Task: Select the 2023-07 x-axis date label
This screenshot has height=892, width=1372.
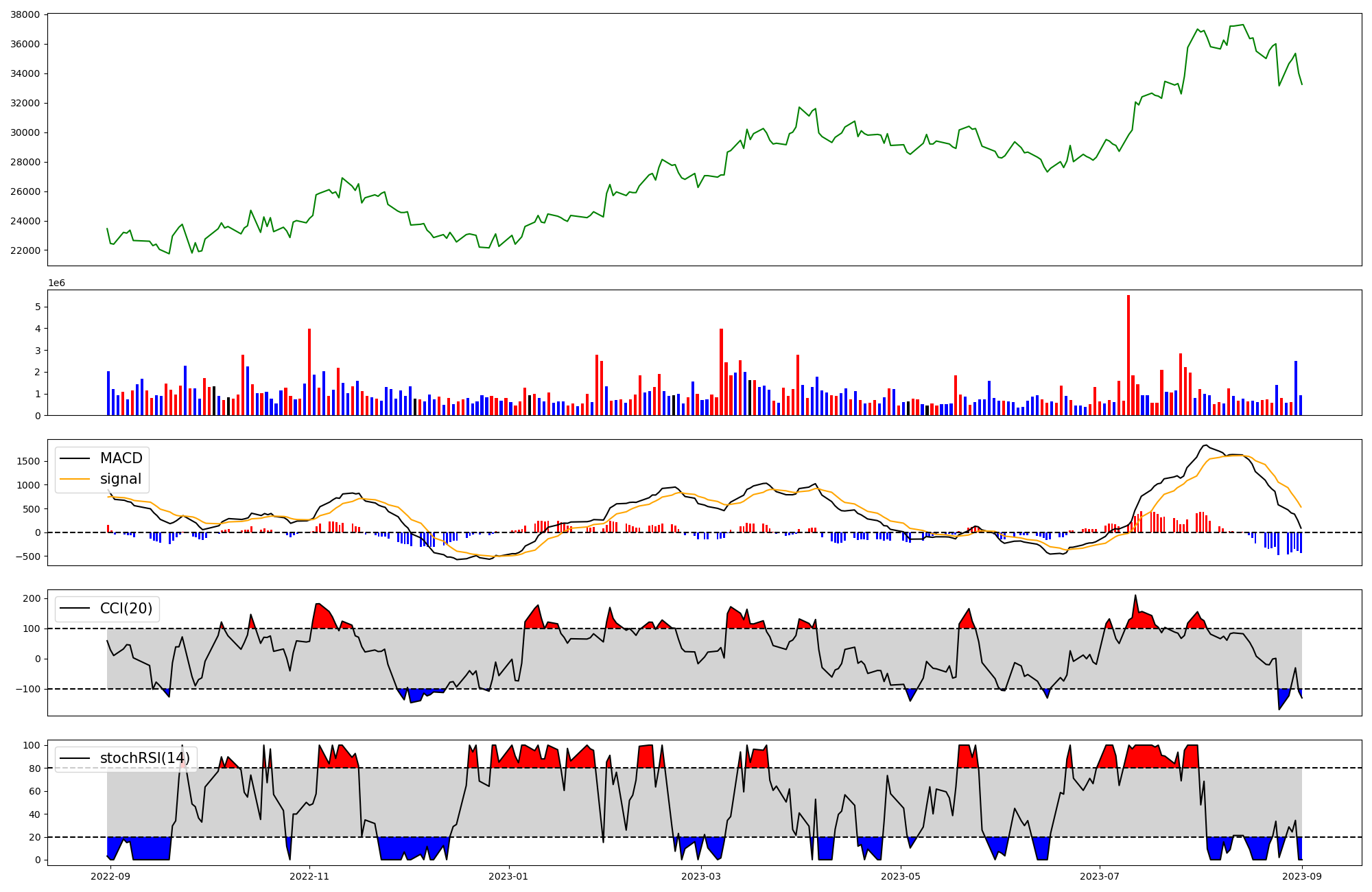Action: coord(1100,876)
